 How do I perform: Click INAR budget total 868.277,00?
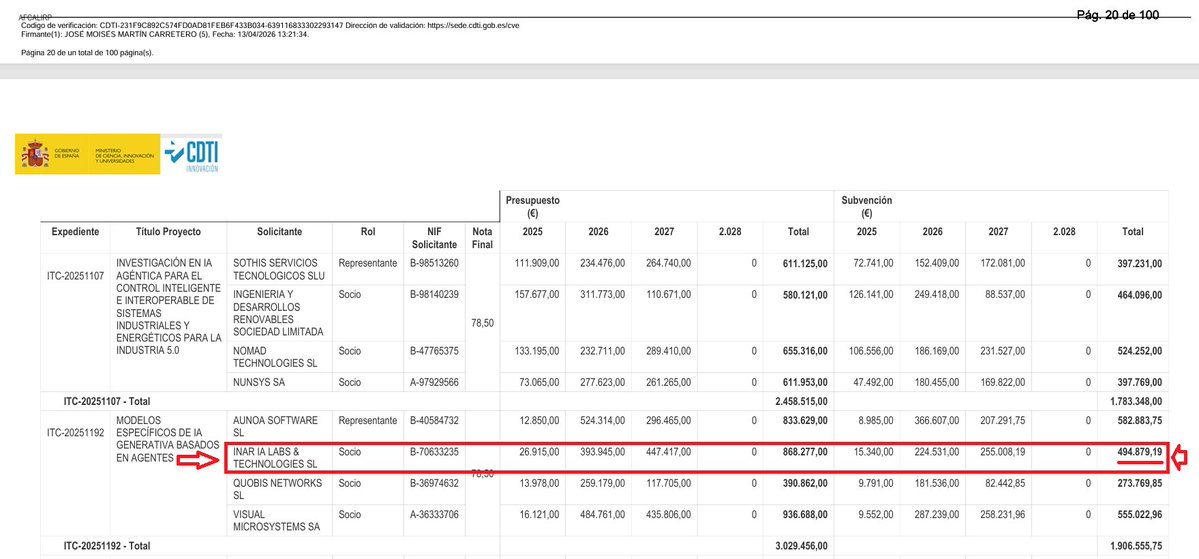(x=804, y=452)
